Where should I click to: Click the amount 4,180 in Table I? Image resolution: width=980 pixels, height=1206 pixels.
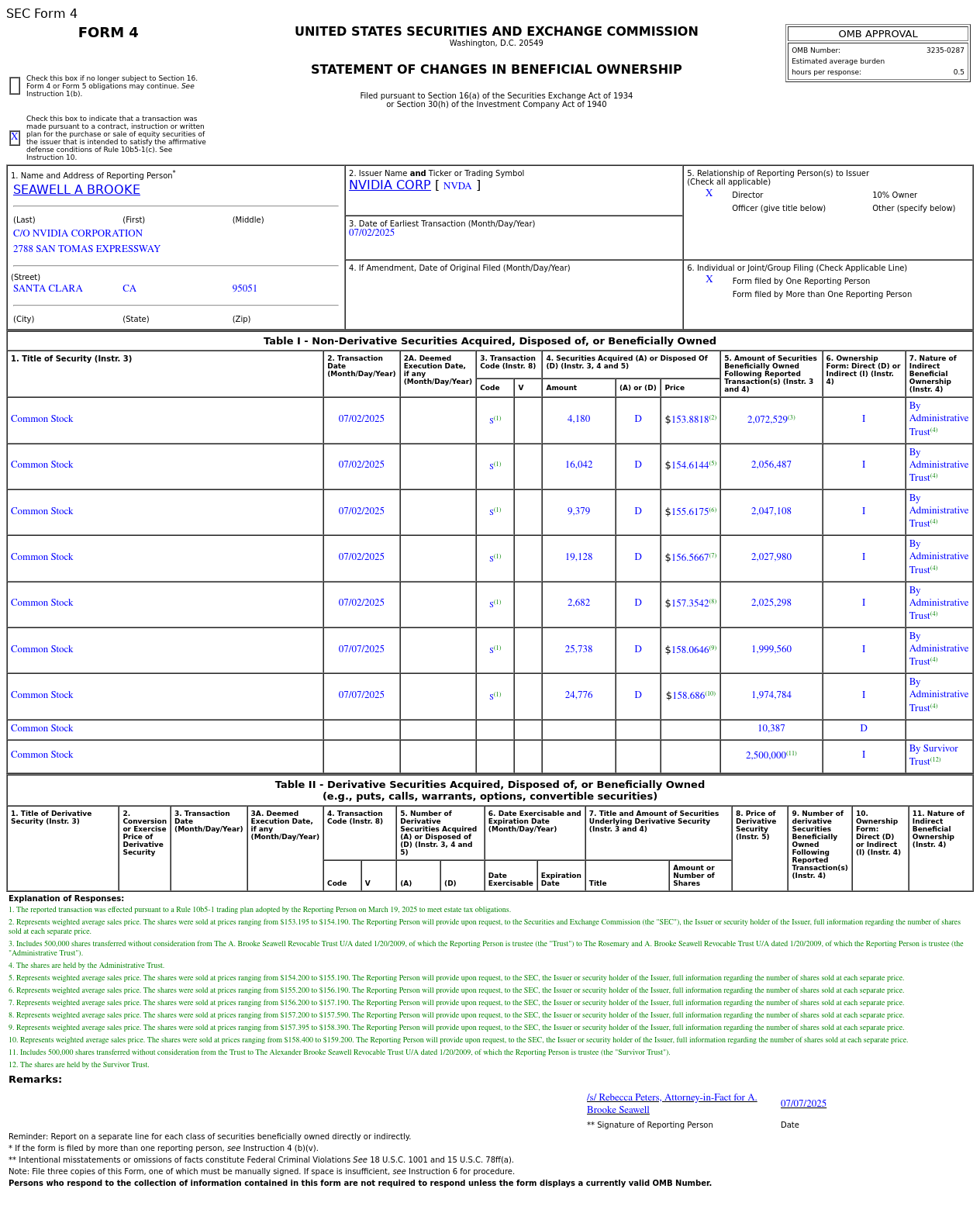[x=578, y=419]
